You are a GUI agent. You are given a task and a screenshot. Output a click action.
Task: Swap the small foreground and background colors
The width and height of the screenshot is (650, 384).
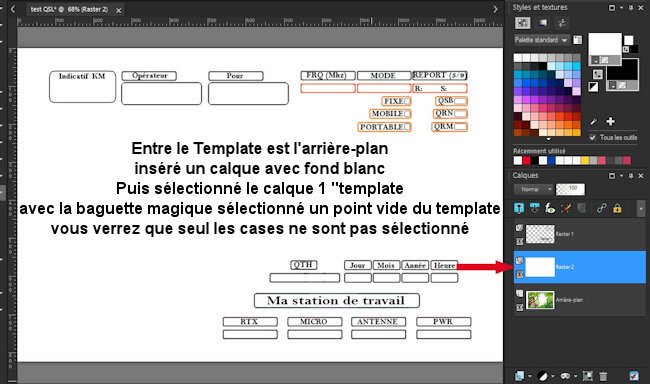point(626,50)
